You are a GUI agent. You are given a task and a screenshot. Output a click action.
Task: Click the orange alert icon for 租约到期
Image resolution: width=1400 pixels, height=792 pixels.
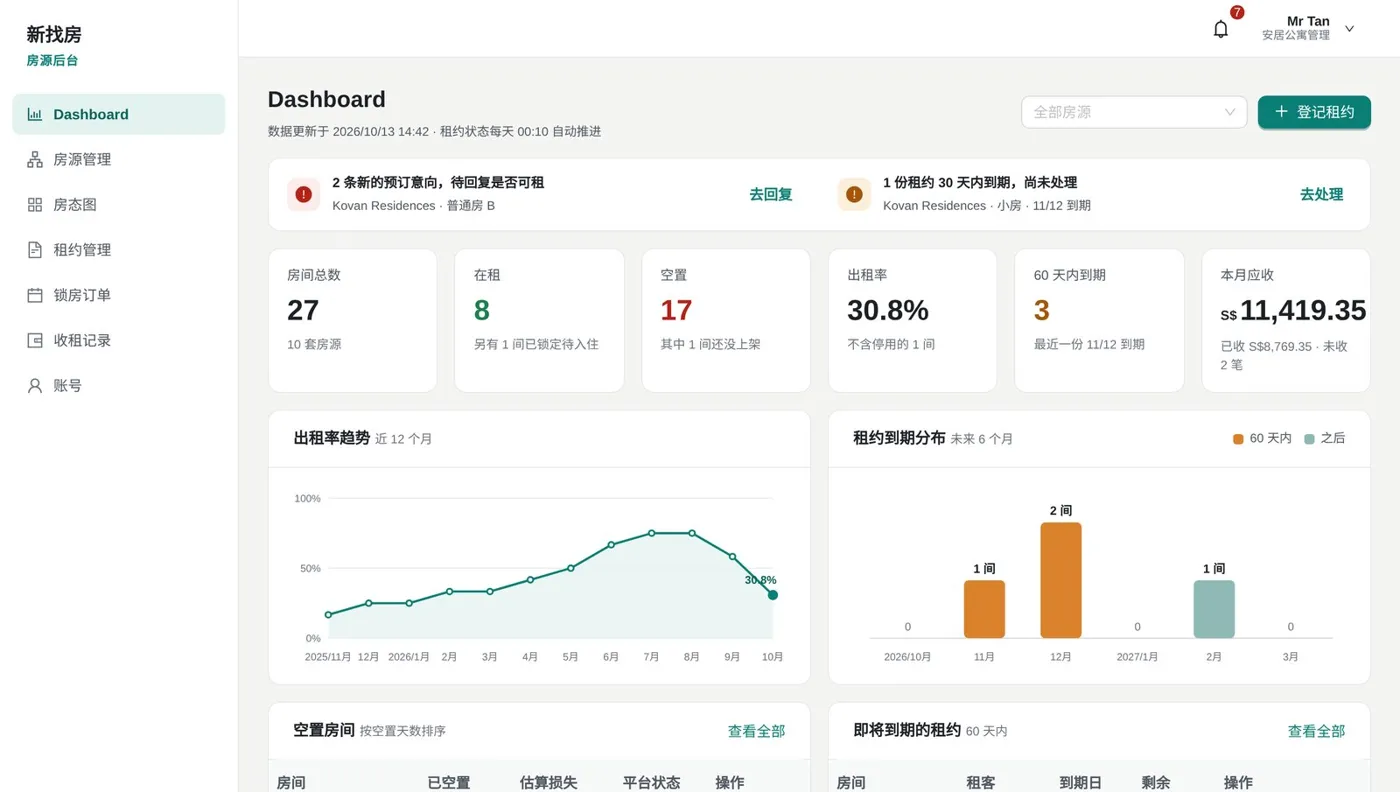coord(854,194)
